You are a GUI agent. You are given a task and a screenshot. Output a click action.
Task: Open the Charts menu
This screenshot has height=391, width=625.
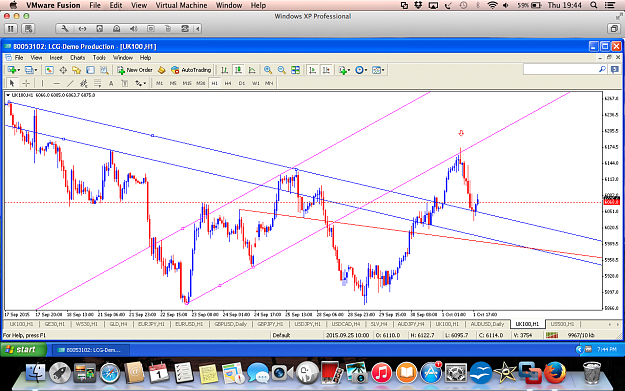[x=78, y=58]
